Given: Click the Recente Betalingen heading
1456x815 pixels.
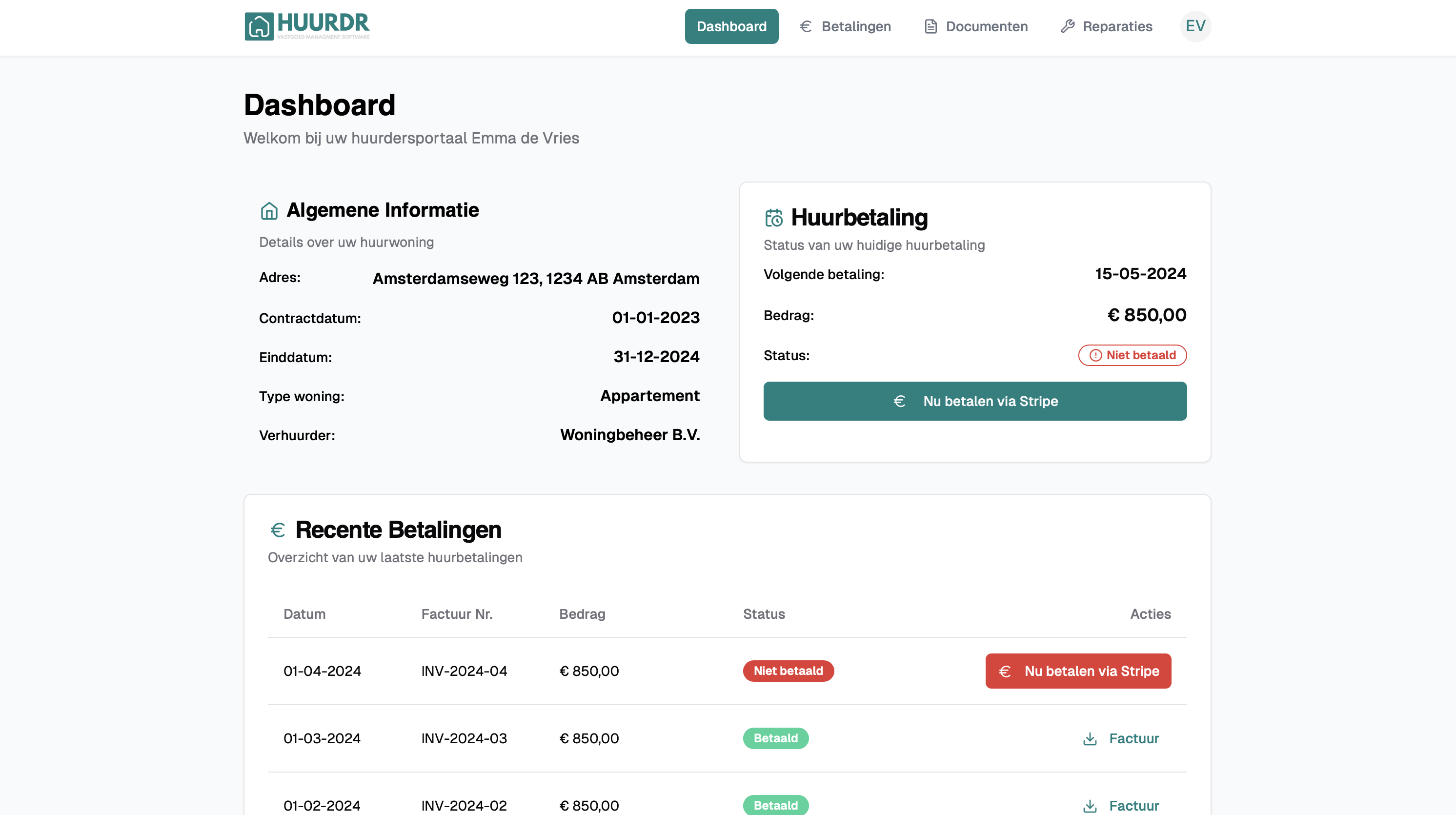Looking at the screenshot, I should click(x=399, y=530).
